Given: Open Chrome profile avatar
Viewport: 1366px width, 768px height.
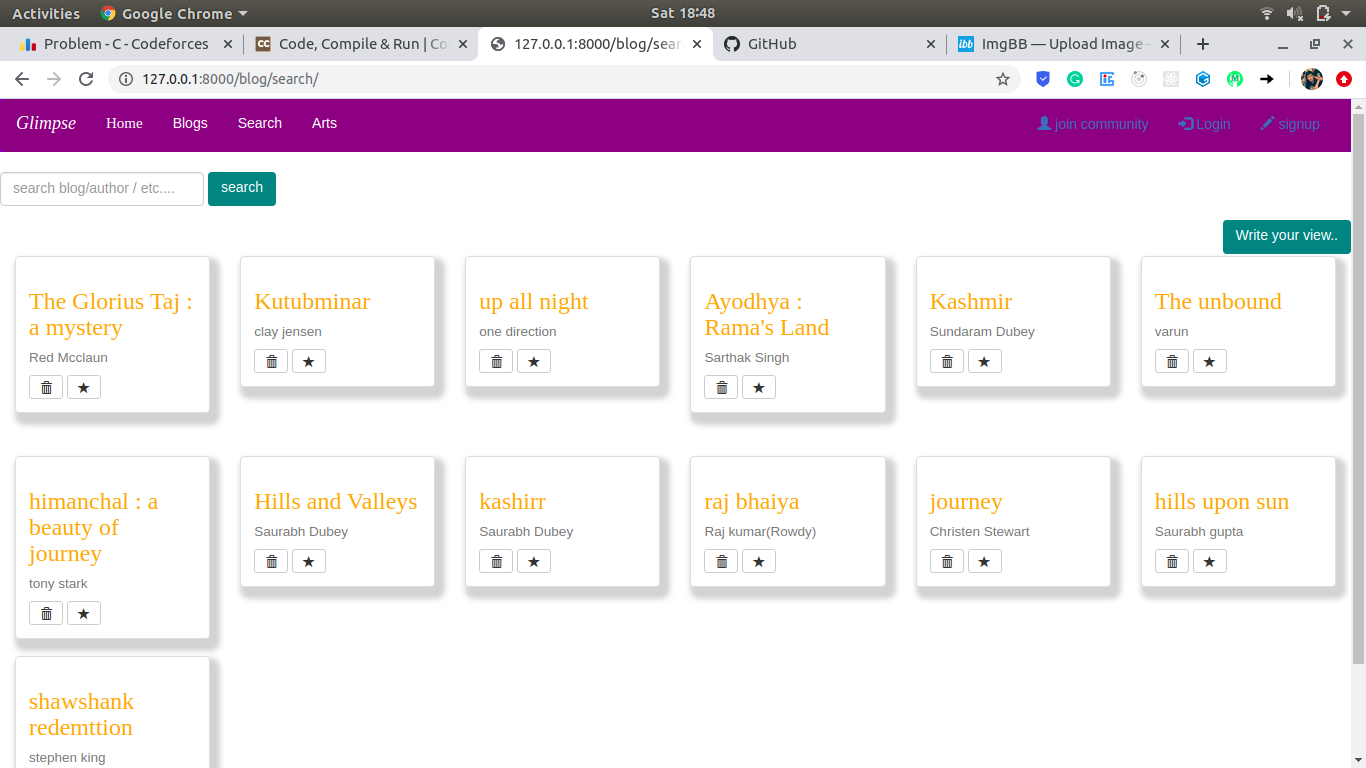Looking at the screenshot, I should tap(1312, 79).
